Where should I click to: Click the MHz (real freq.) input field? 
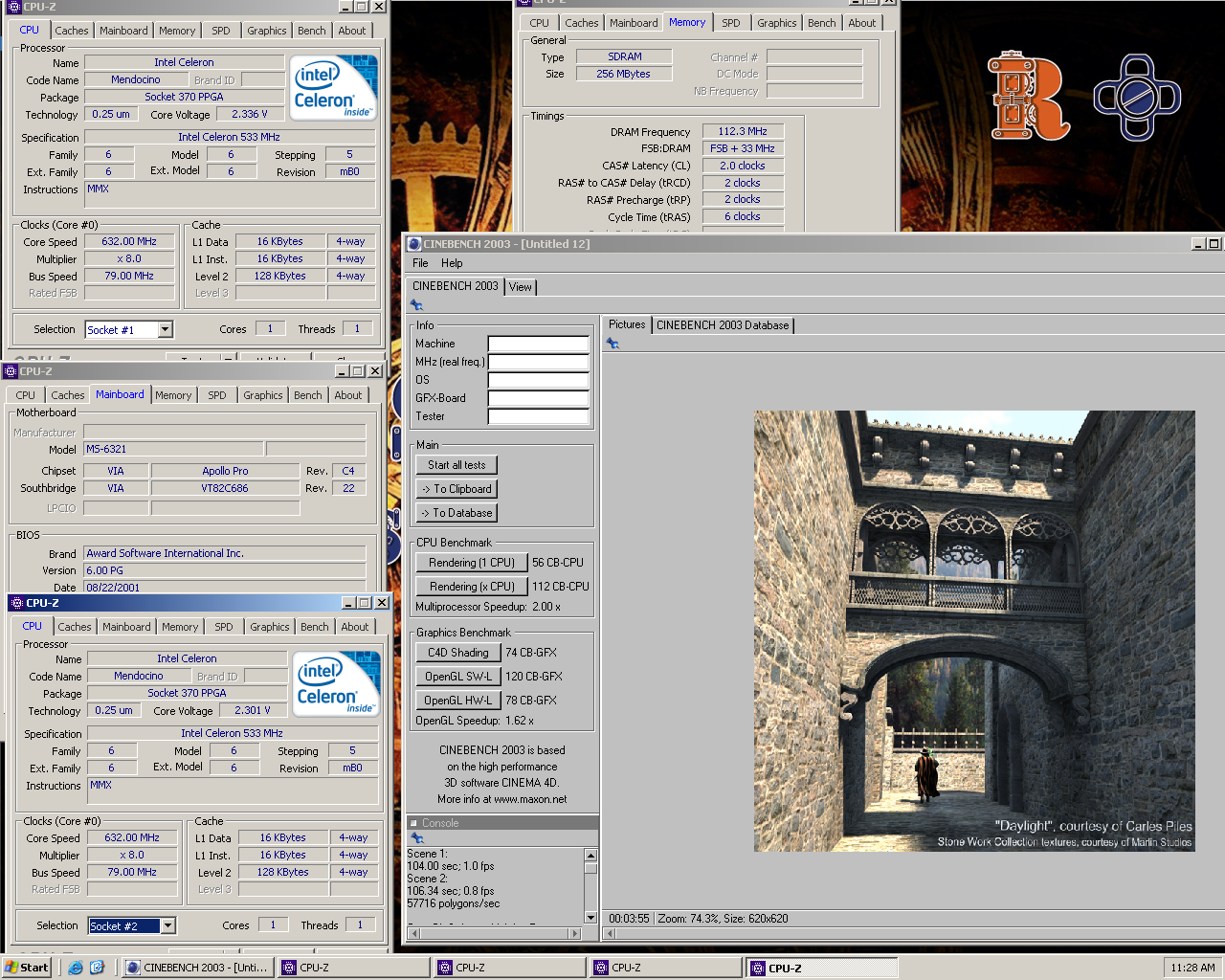point(539,362)
